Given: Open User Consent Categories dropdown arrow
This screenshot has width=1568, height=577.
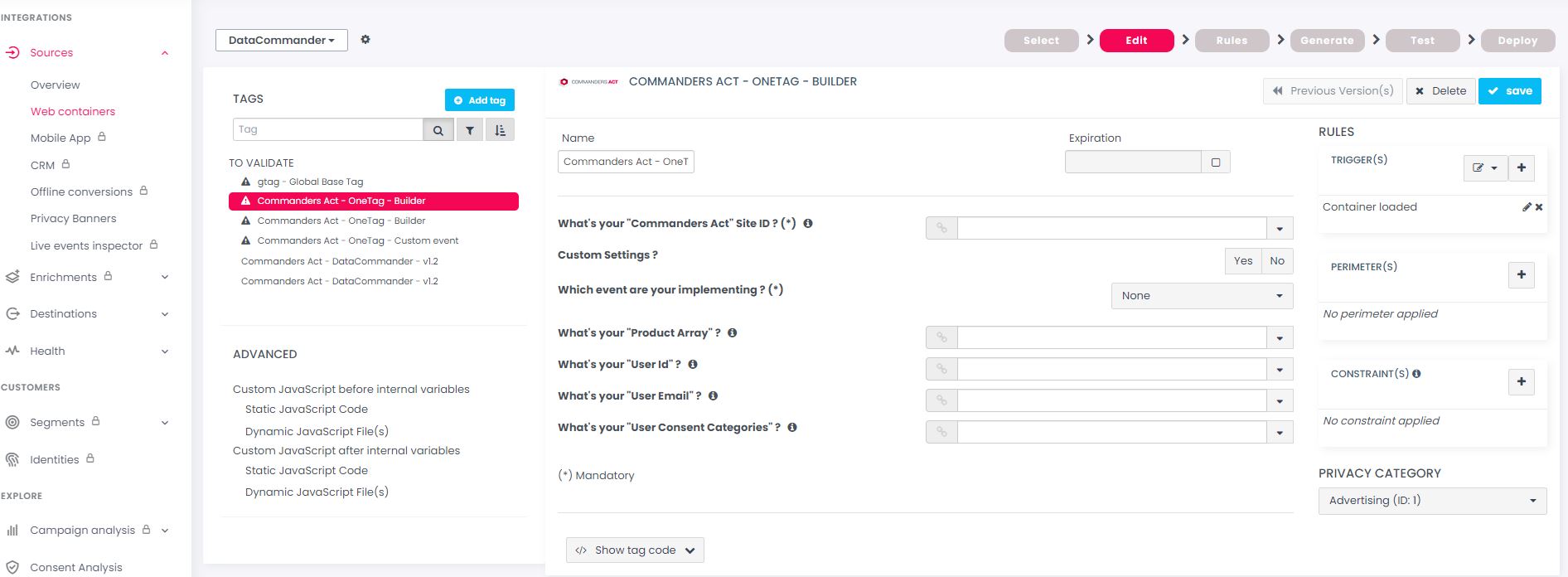Looking at the screenshot, I should [x=1280, y=432].
